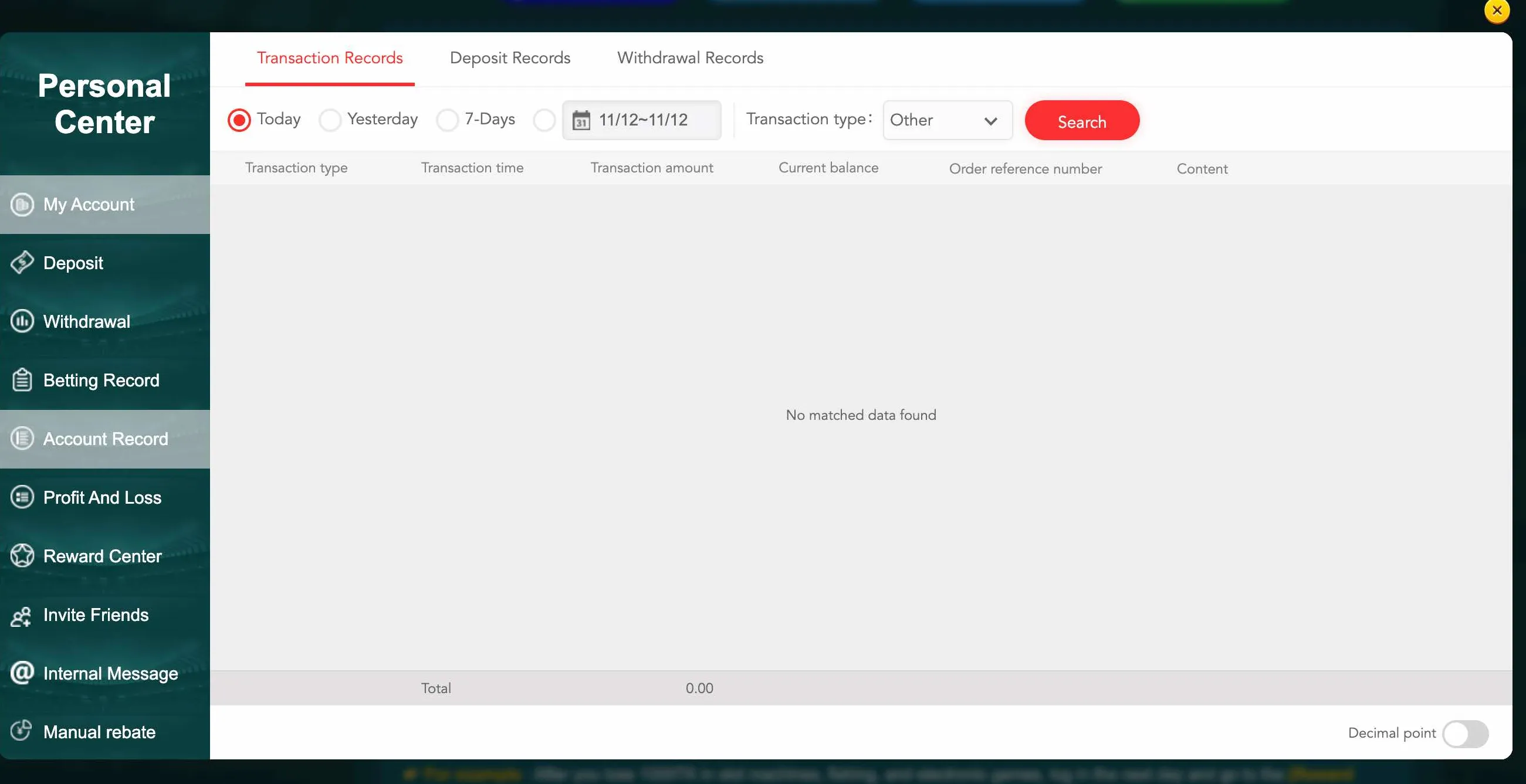Click the Internal Message at-sign icon

click(22, 673)
